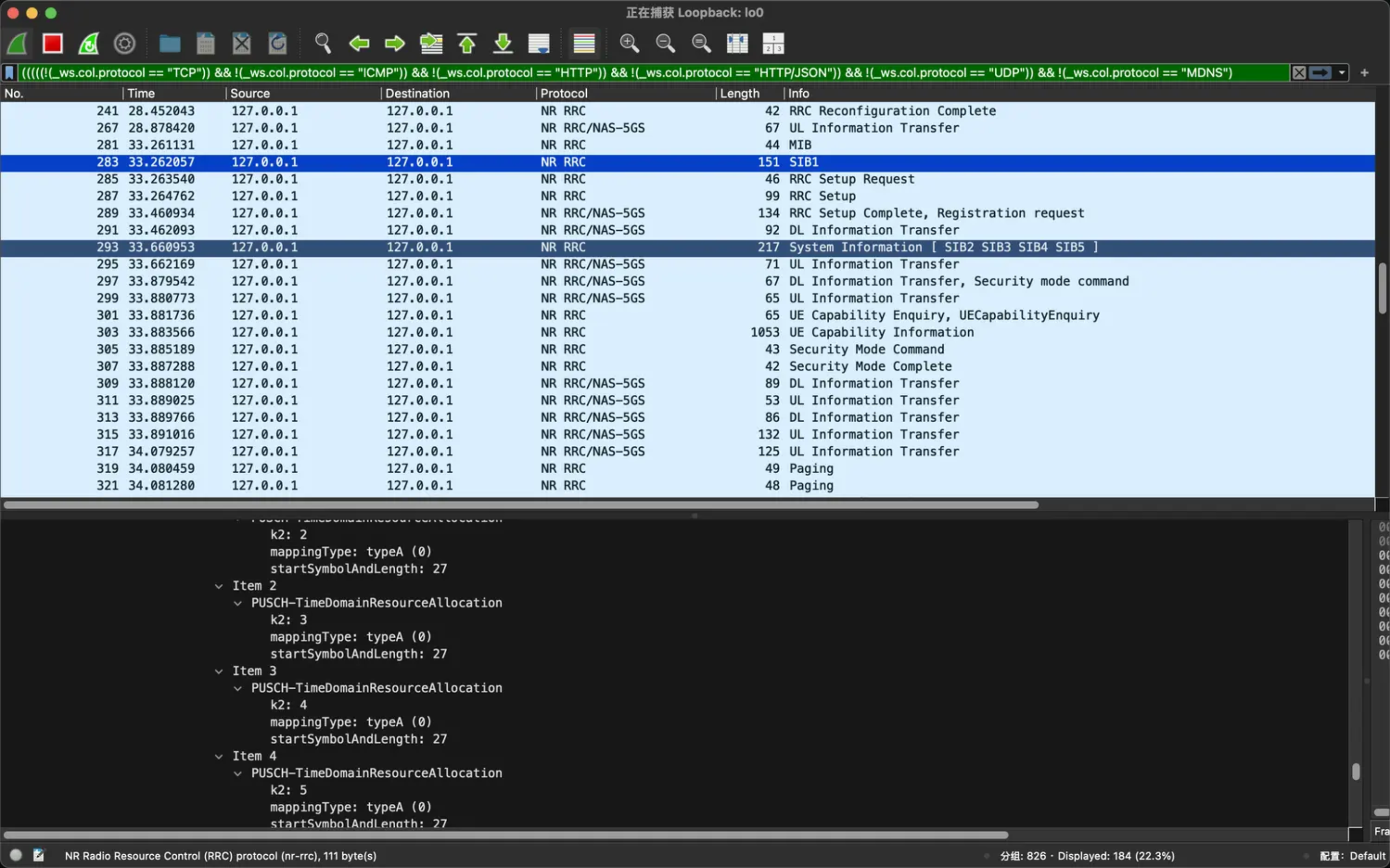The width and height of the screenshot is (1390, 868).
Task: Select packet 305 Security Mode Command
Action: [x=687, y=350]
